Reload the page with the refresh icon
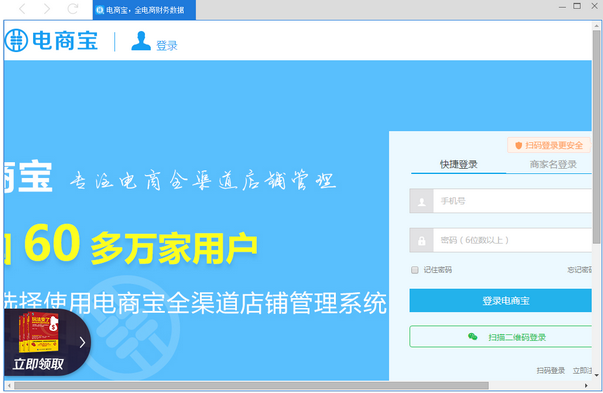The image size is (603, 393). 73,8
